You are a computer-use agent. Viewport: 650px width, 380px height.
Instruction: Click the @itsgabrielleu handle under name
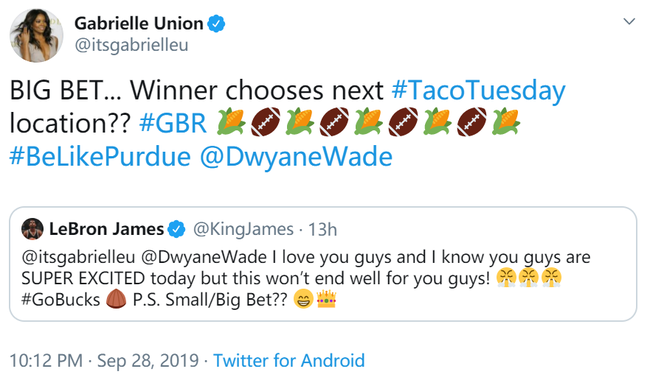click(x=131, y=45)
